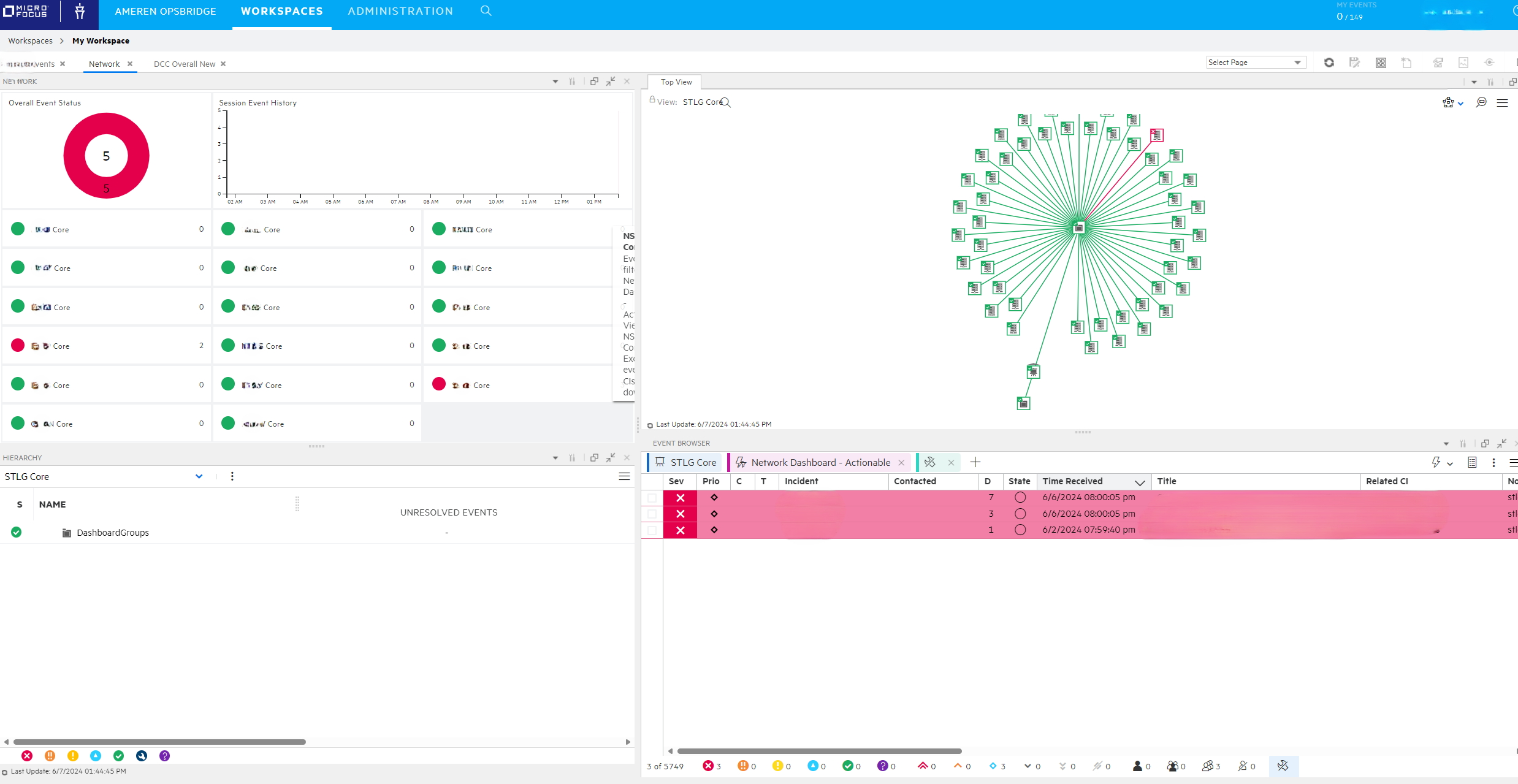Click the red Overall Event Status donut chart

(x=106, y=156)
